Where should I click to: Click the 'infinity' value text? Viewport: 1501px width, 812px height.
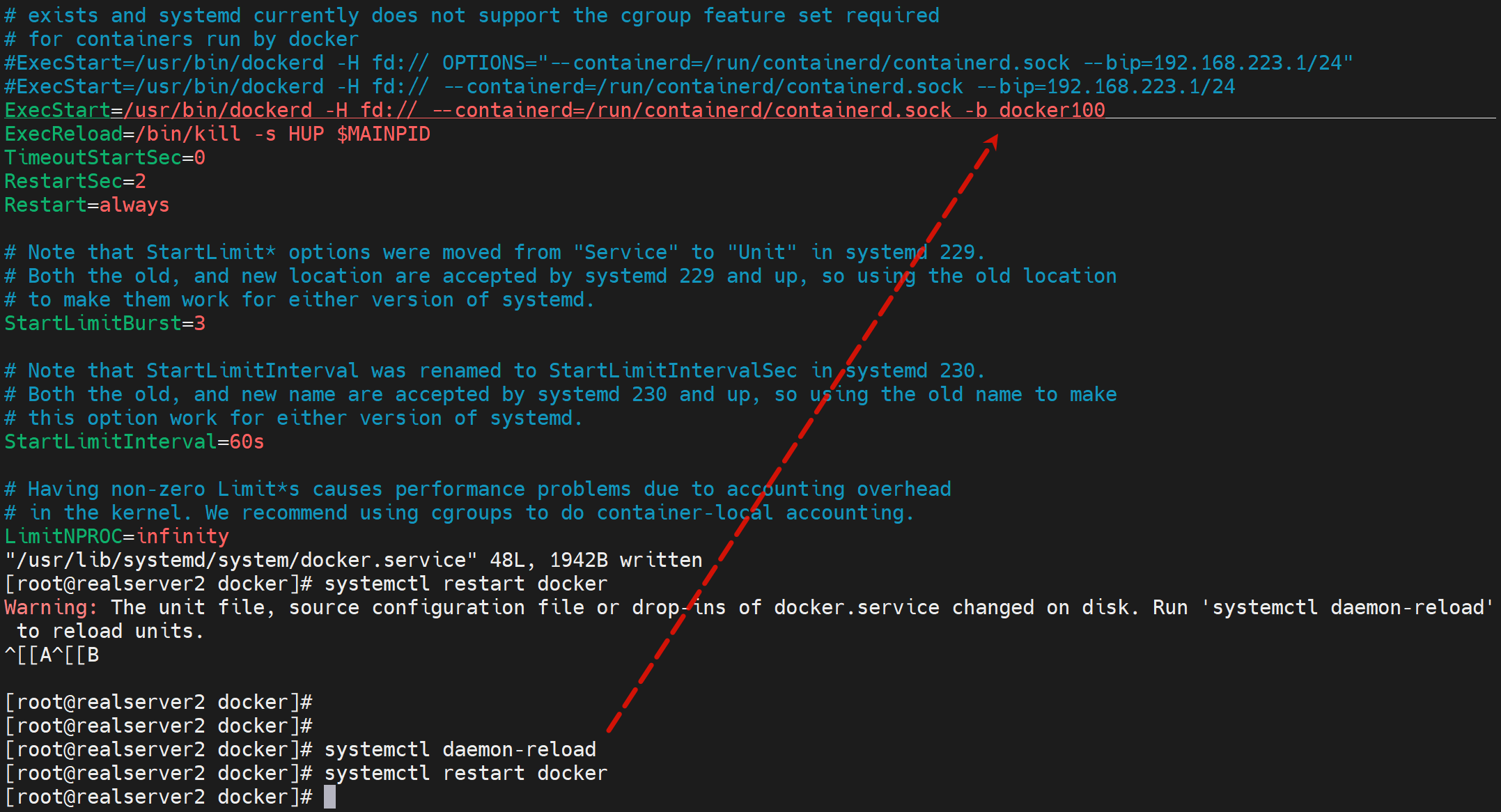(x=182, y=536)
